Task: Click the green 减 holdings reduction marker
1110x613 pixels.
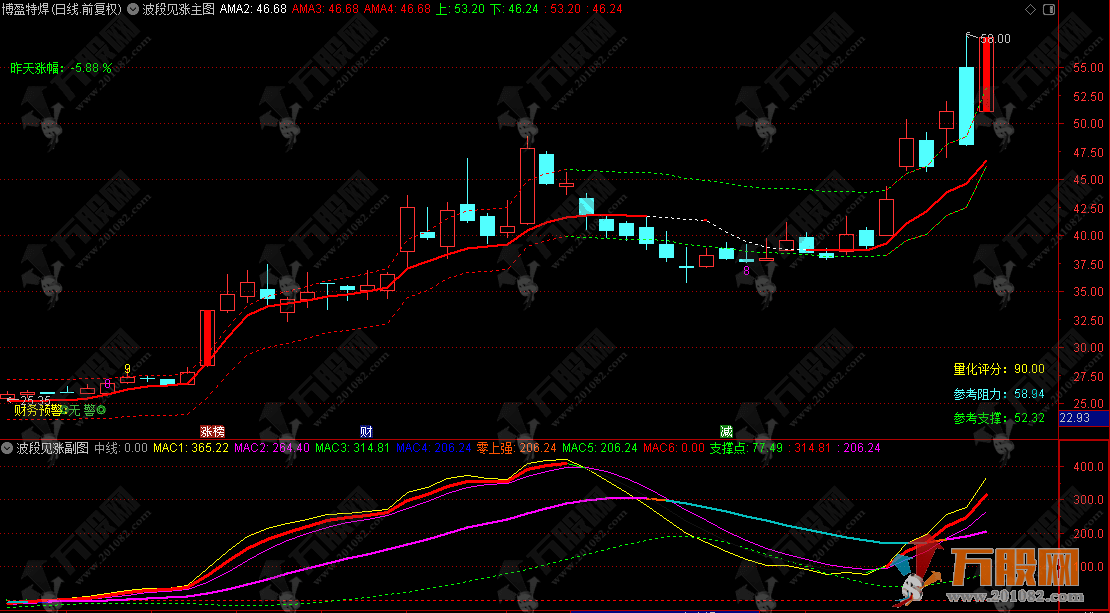Action: [725, 431]
